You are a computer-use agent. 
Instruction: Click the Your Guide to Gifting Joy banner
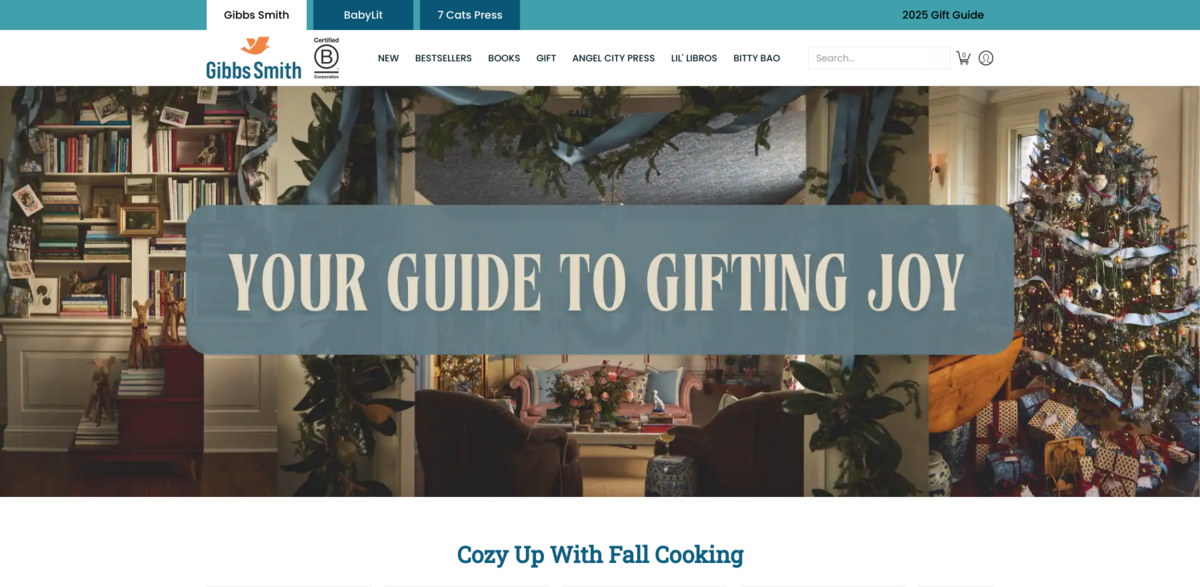(600, 280)
